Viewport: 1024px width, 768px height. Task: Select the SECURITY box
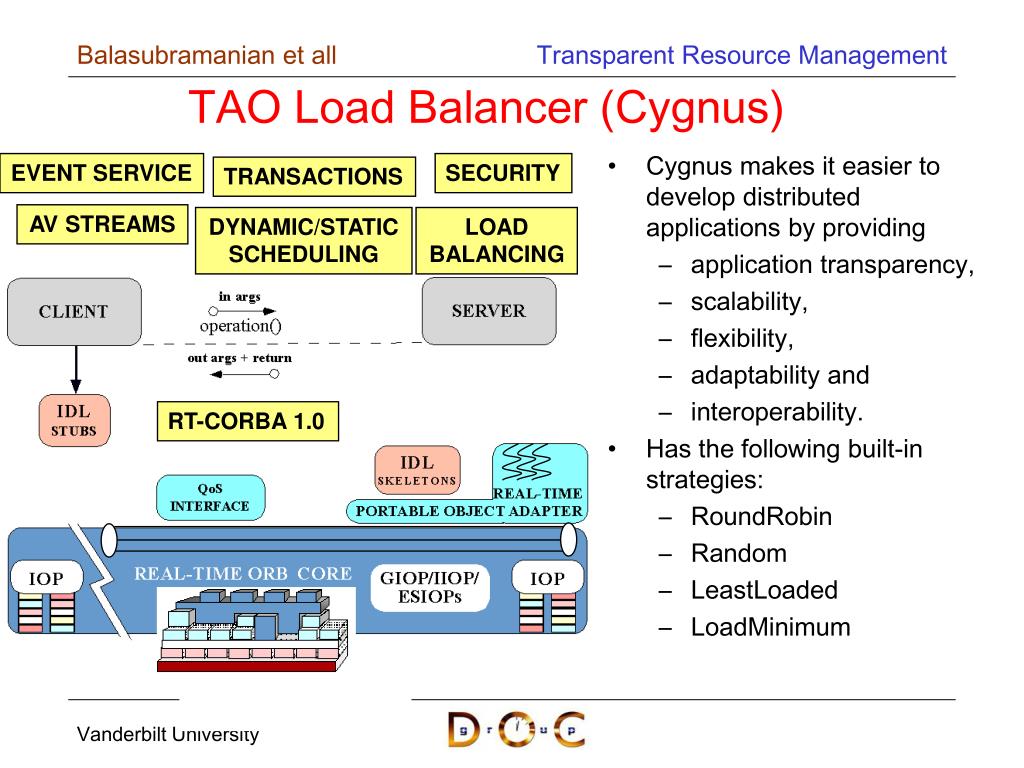pos(503,173)
